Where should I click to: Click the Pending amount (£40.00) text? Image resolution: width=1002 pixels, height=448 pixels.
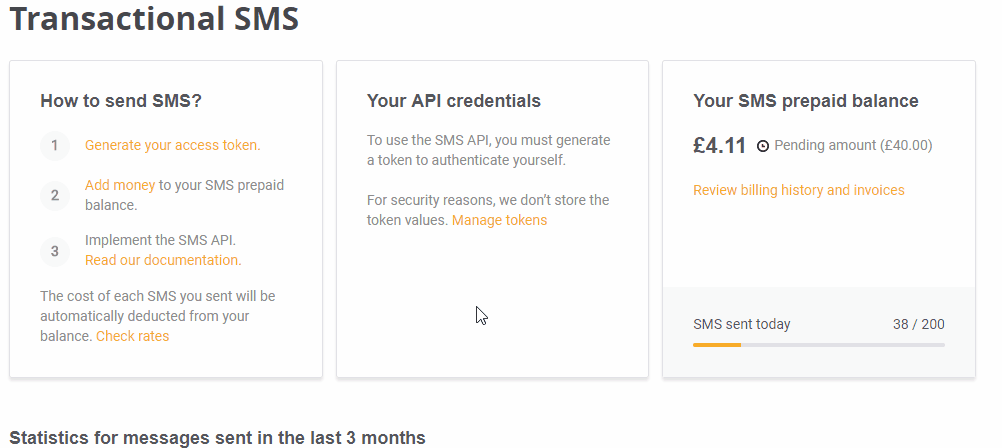tap(853, 146)
